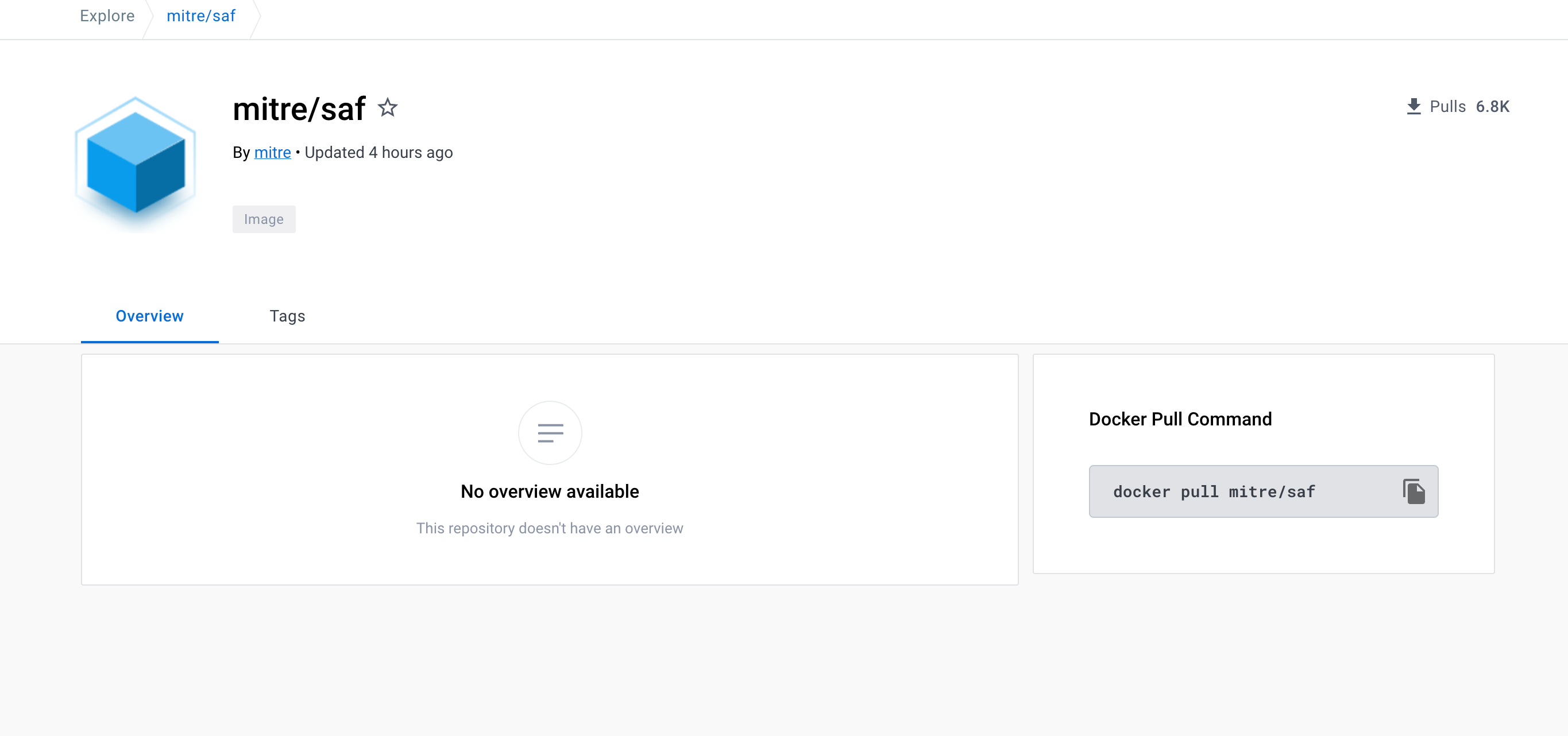Click the Pulls download arrow icon
The image size is (1568, 736).
pyautogui.click(x=1413, y=106)
